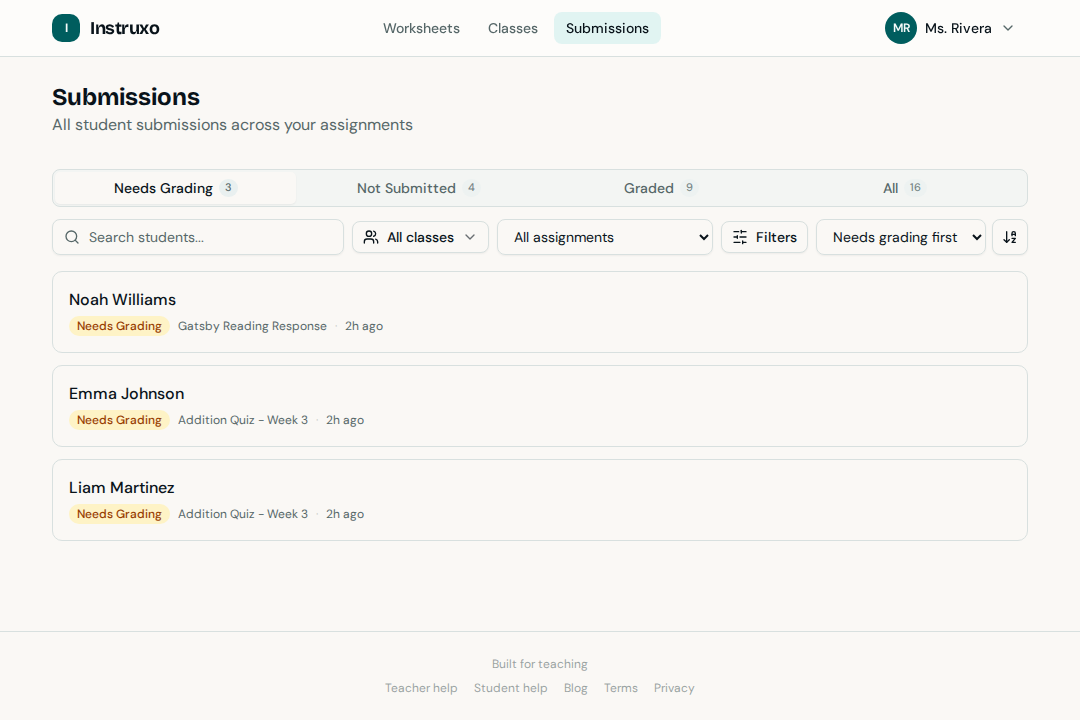Click the Needs Grading badge on Liam Martinez

pos(119,513)
